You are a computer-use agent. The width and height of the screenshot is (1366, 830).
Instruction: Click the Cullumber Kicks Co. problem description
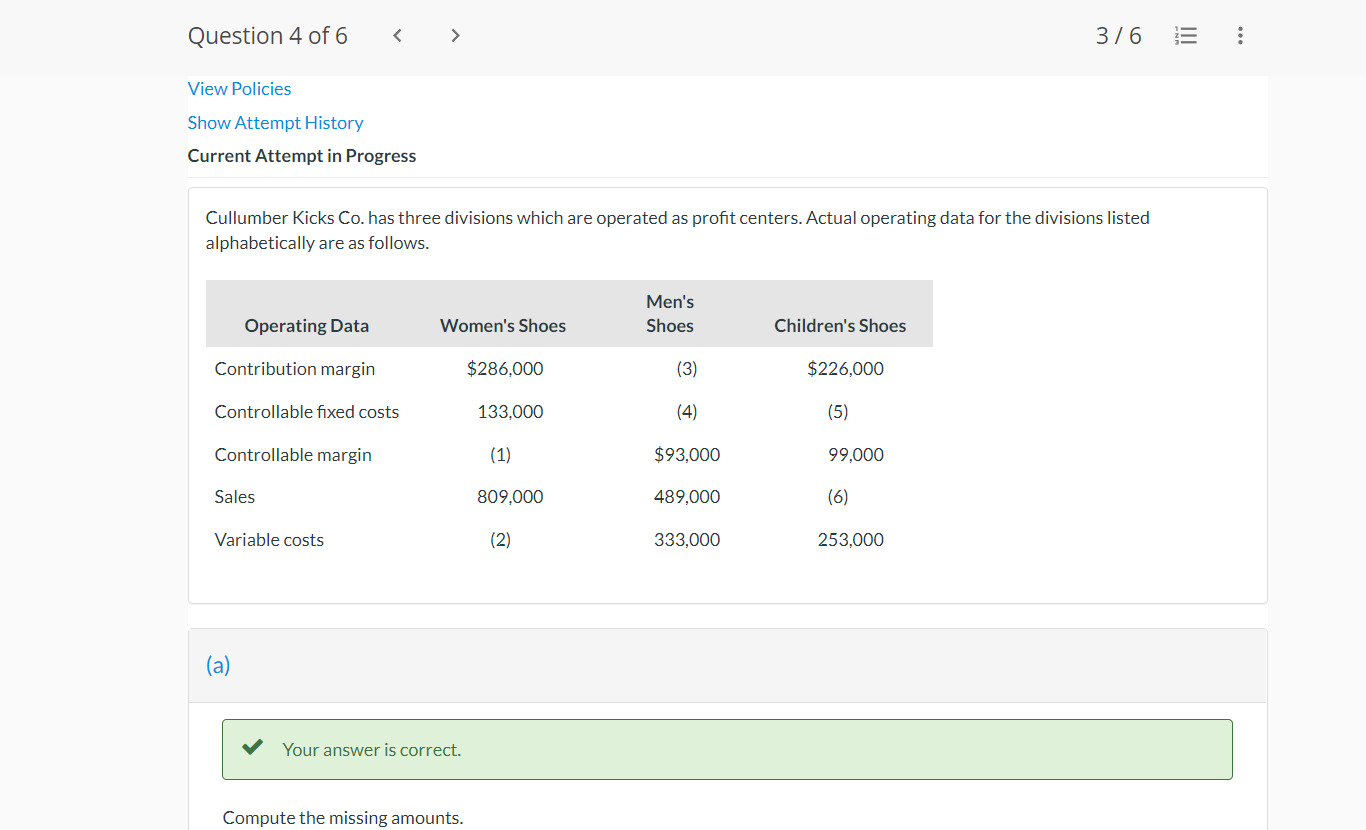[x=678, y=230]
